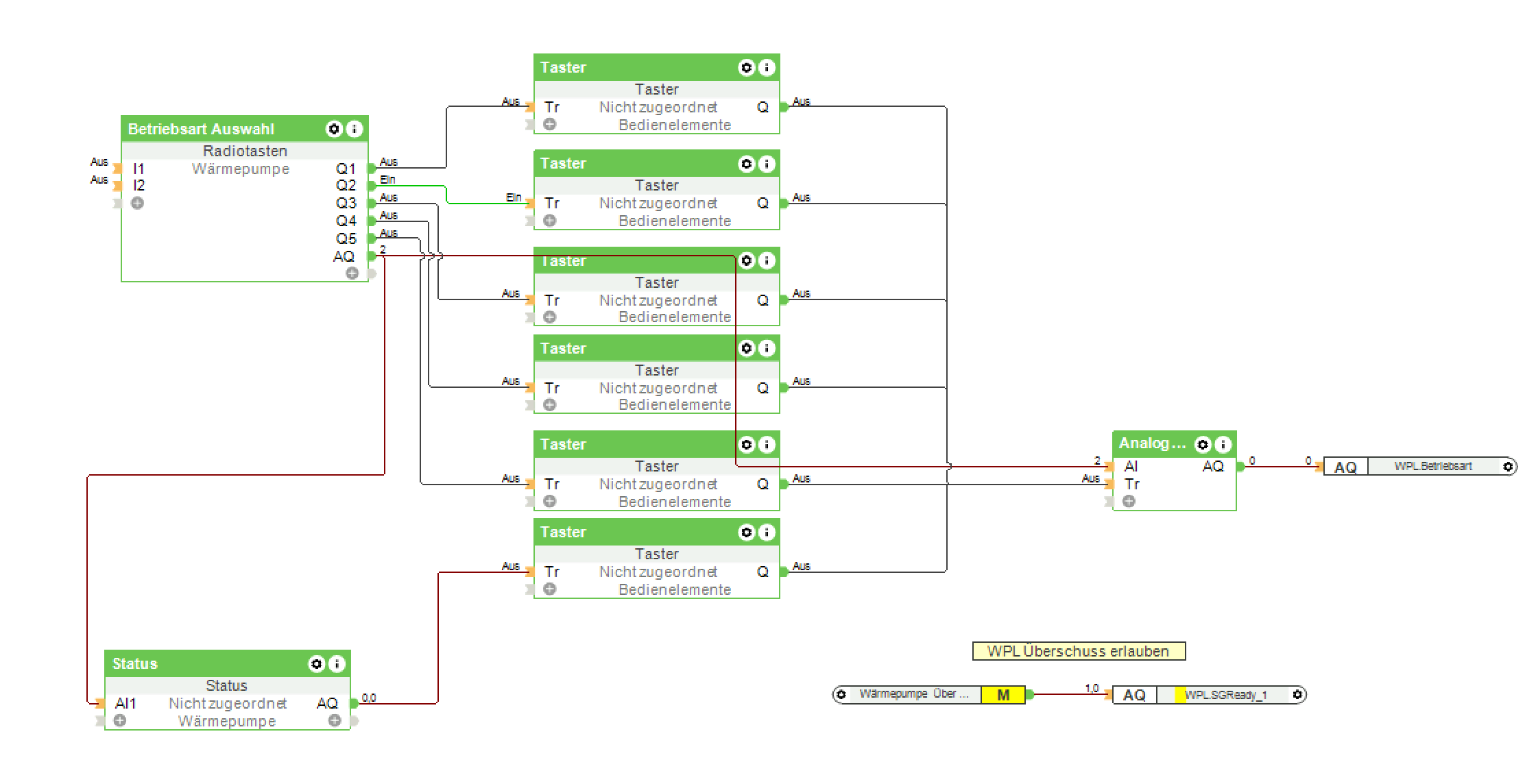Click gear icon on WPL.SGReady_1 output

tap(1297, 695)
